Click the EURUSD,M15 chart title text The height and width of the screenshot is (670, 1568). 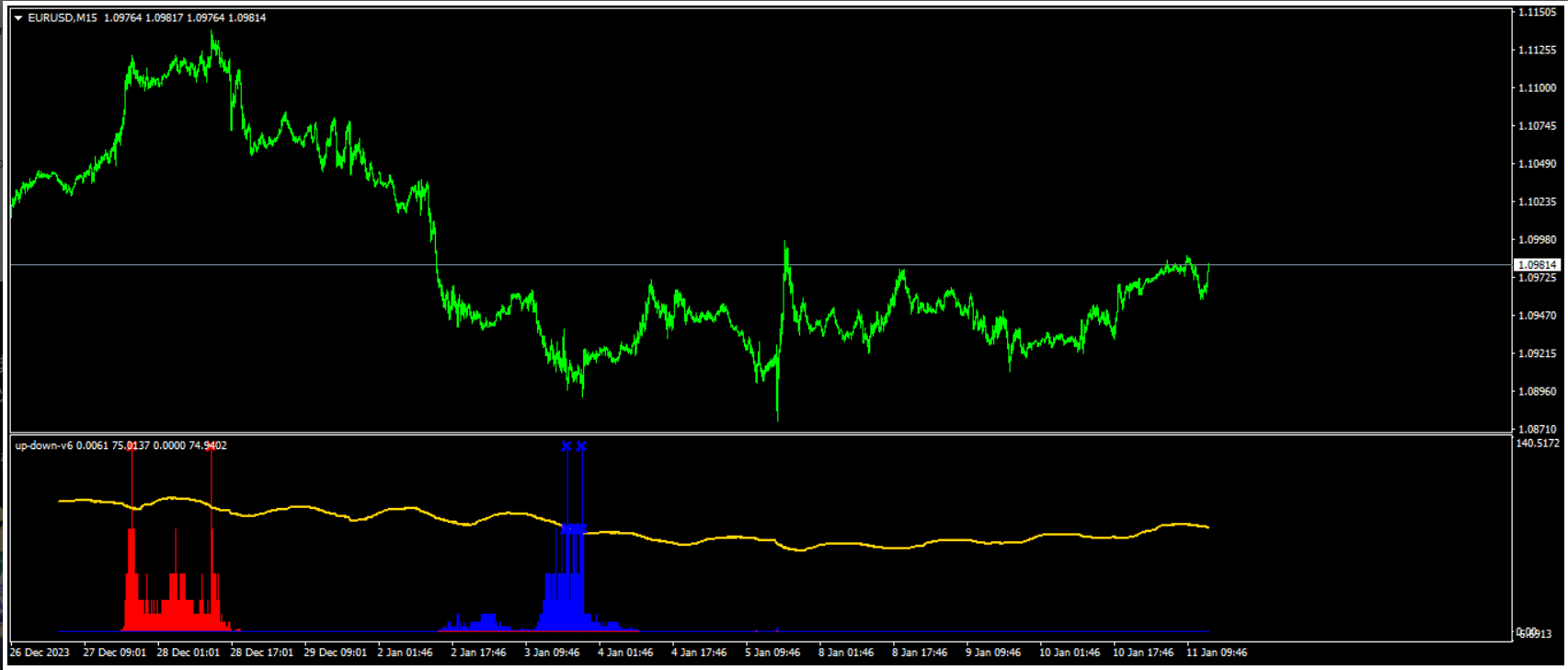point(63,18)
